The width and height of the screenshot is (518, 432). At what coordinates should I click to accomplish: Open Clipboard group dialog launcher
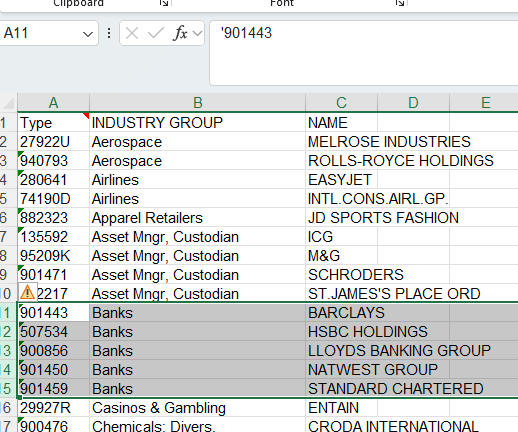164,3
